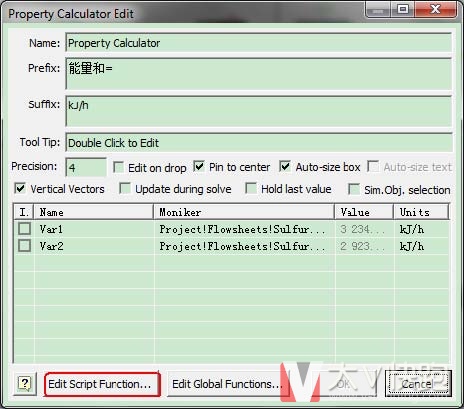Click the Suffix kJ/h field
Screen dimensions: 464x409
[259, 111]
